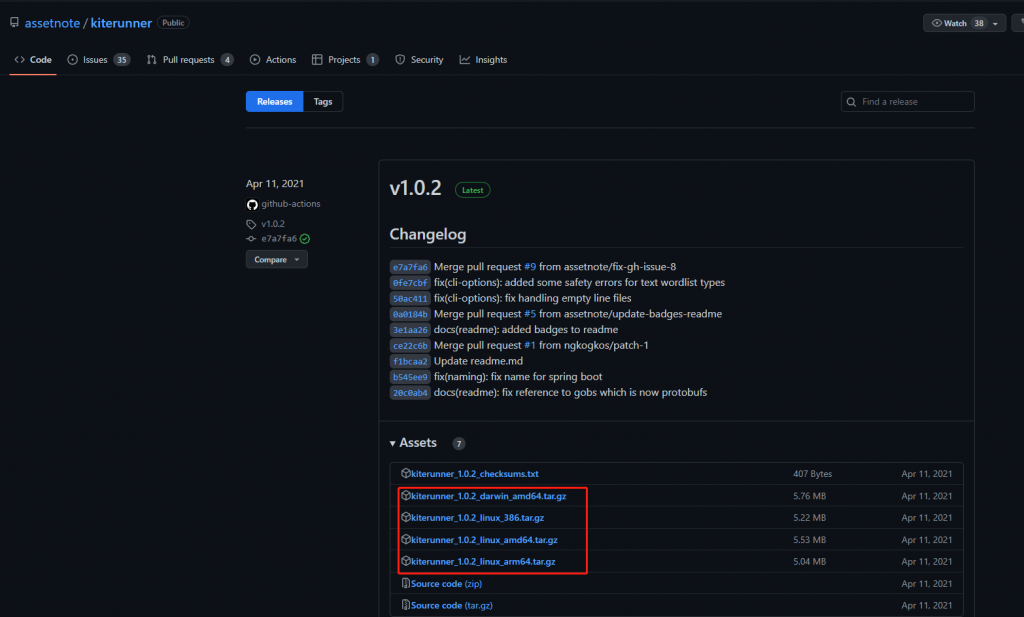This screenshot has height=617, width=1024.
Task: Open the Actions tab
Action: click(x=273, y=59)
